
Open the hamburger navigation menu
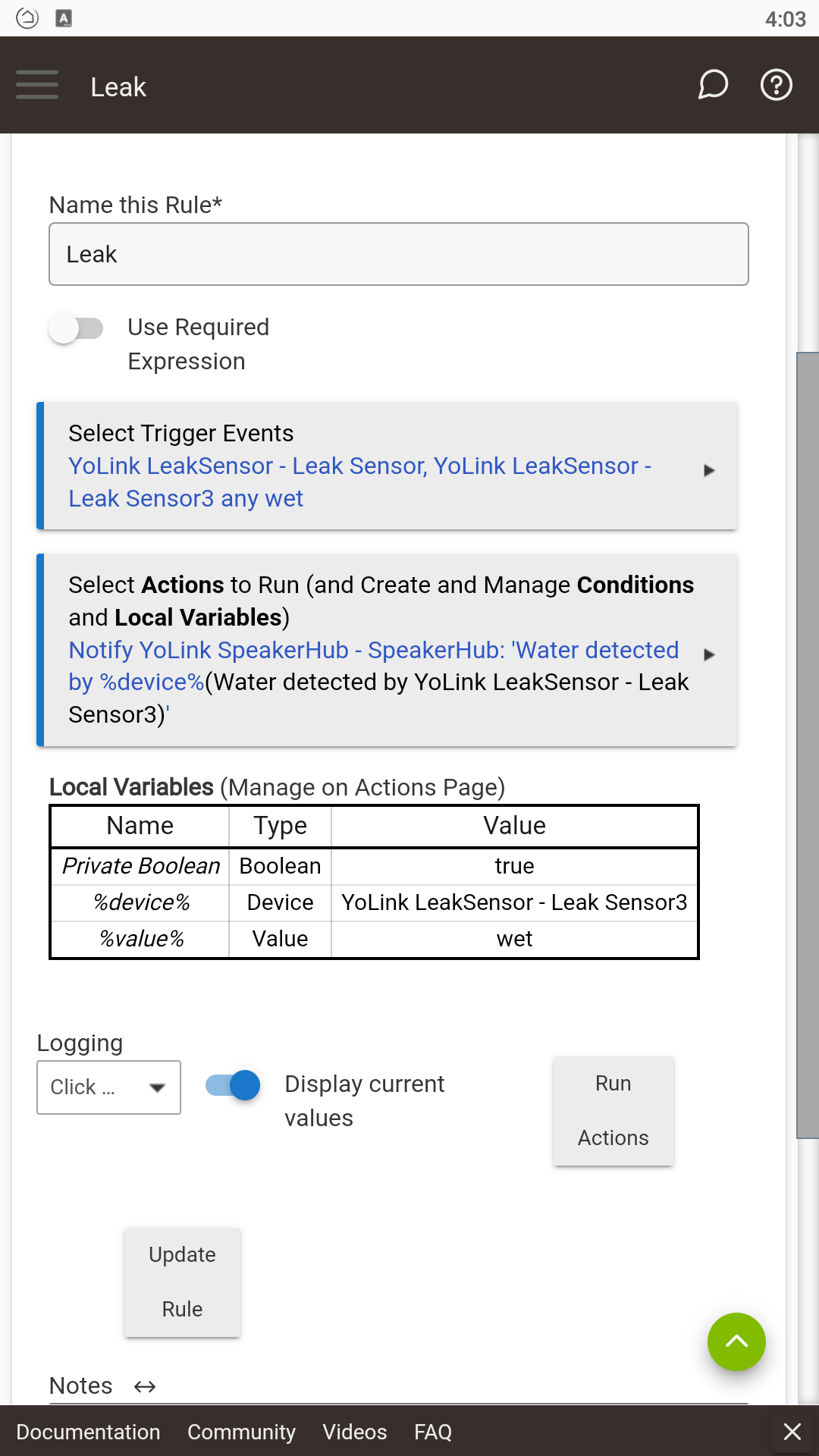point(37,85)
